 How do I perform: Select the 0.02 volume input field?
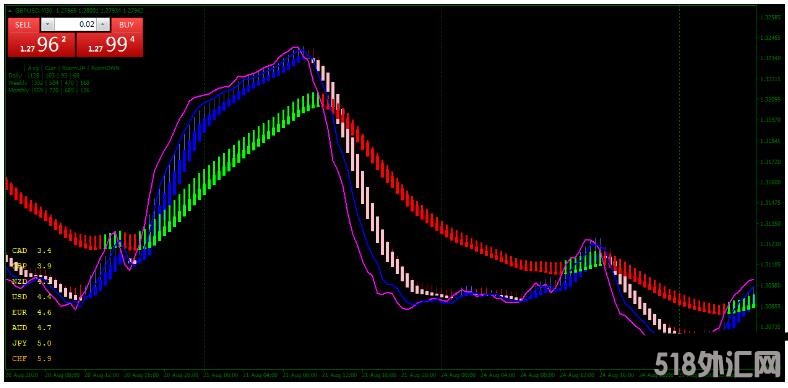tap(75, 24)
